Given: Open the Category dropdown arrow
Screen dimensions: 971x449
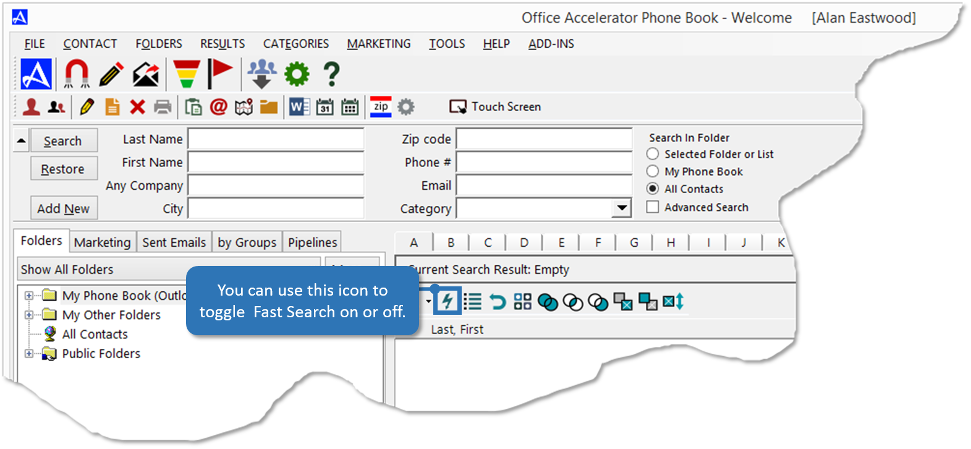Looking at the screenshot, I should point(620,209).
